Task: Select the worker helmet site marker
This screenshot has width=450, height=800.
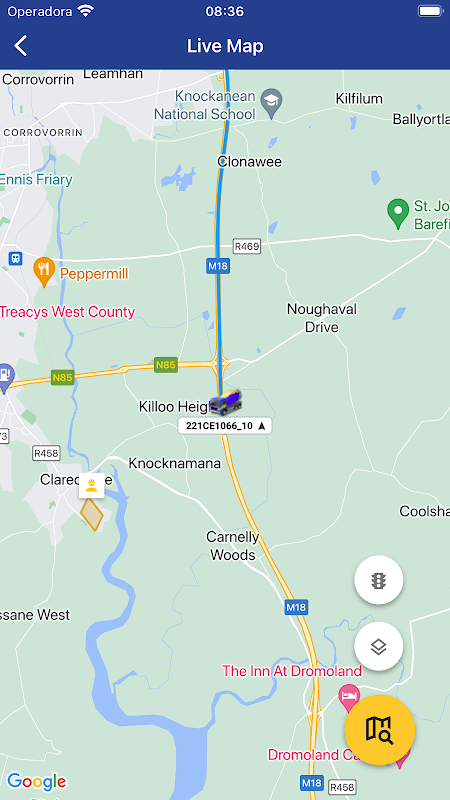Action: (92, 485)
